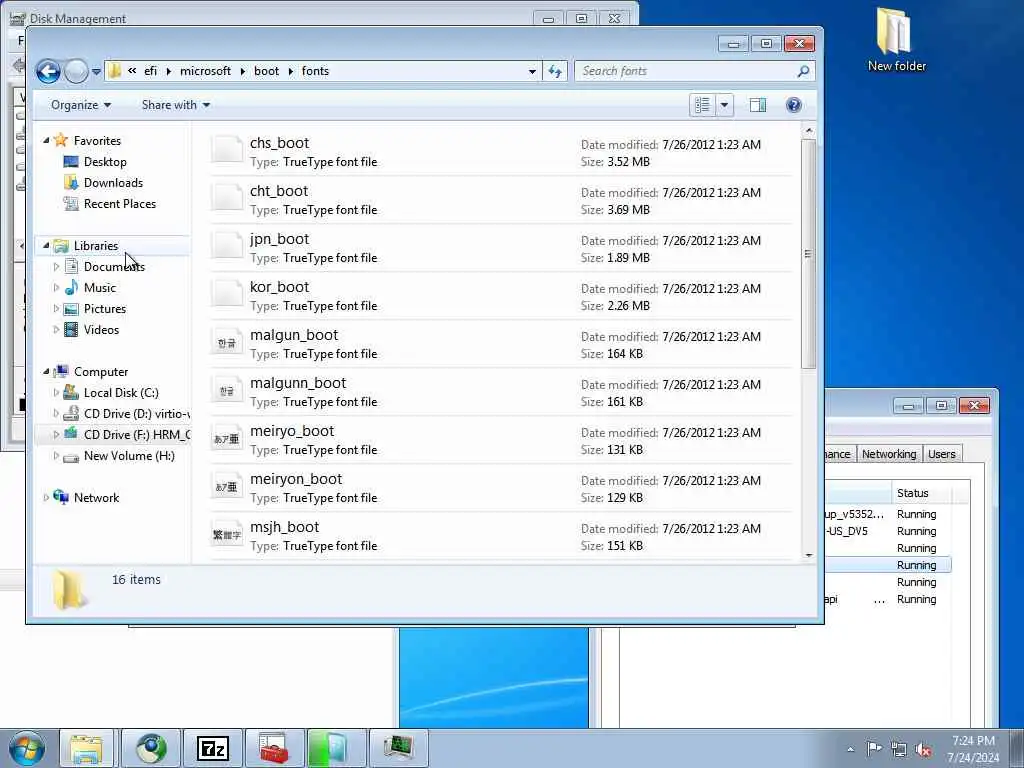Open the Share with menu
This screenshot has width=1024, height=768.
click(x=176, y=105)
